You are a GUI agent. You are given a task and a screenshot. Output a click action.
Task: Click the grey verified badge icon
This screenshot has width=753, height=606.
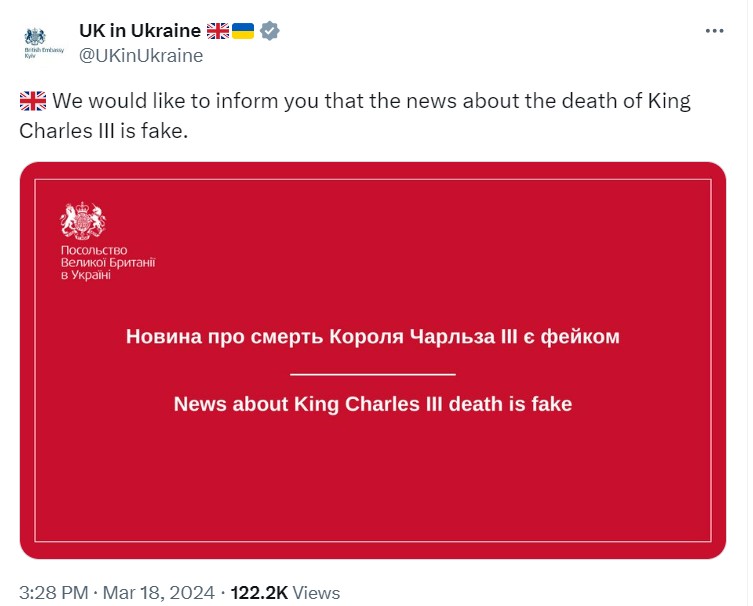click(270, 31)
